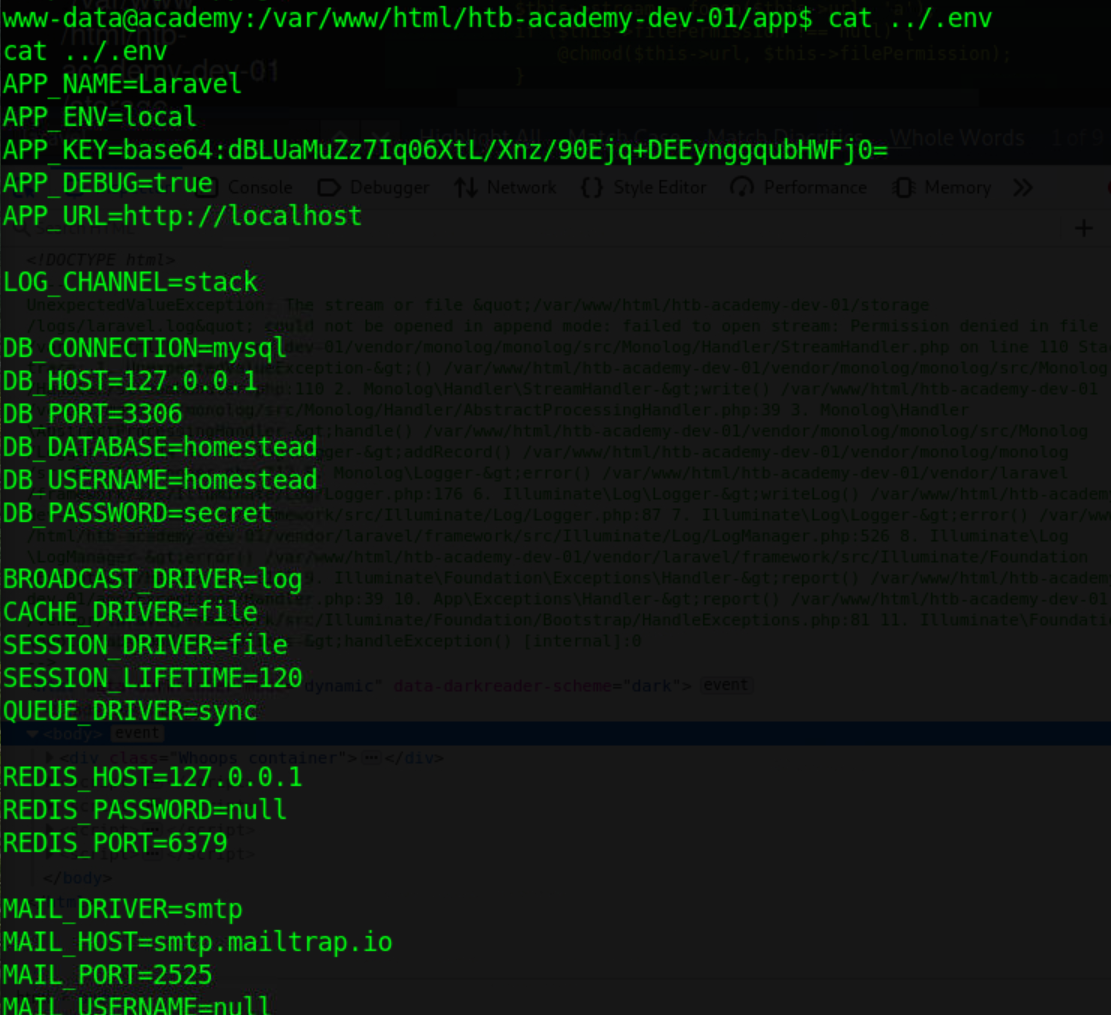This screenshot has height=1015, width=1111.
Task: Click the DB_DATABASE=homestead line
Action: click(159, 447)
